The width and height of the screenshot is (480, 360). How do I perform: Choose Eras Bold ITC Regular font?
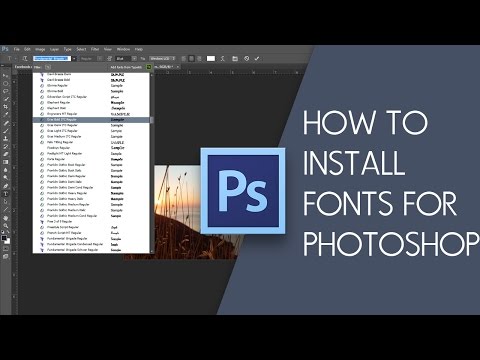(91, 120)
